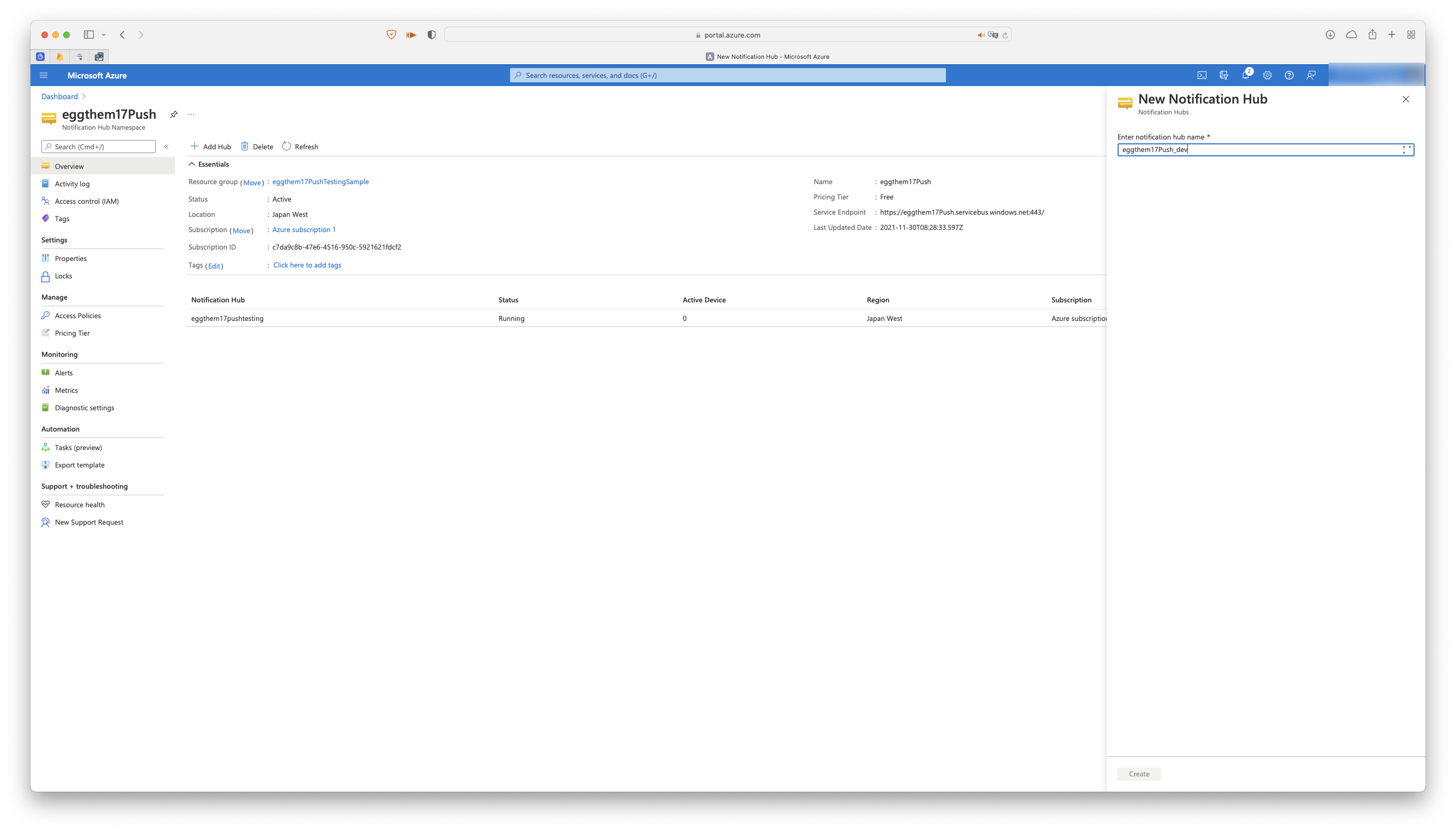
Task: Open Azure Cloud Shell icon
Action: (x=1202, y=75)
